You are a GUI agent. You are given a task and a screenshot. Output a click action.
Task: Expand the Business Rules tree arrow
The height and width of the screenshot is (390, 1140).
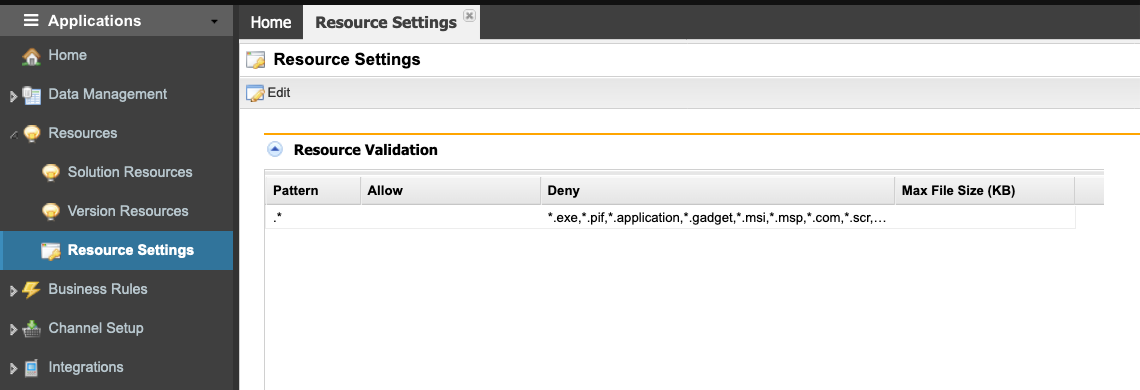coord(13,291)
